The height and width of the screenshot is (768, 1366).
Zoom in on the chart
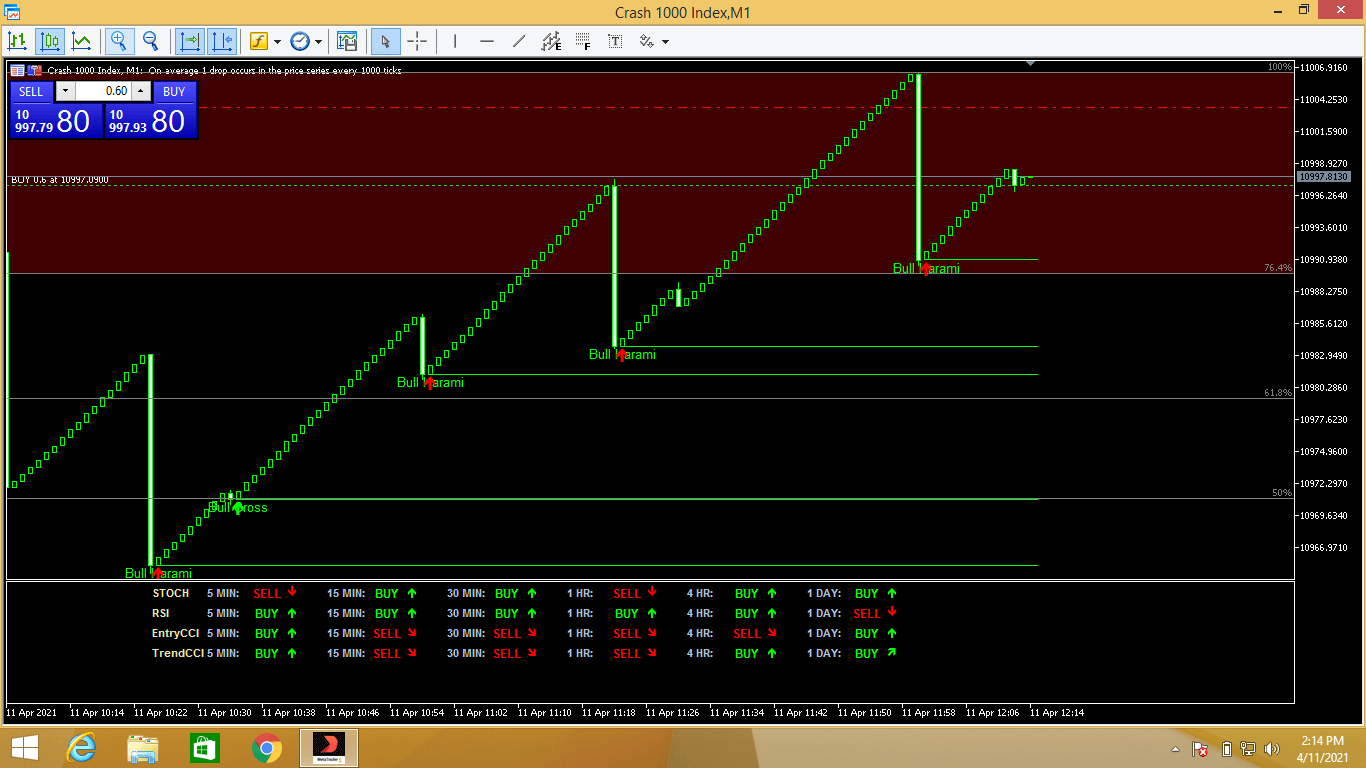pos(119,41)
